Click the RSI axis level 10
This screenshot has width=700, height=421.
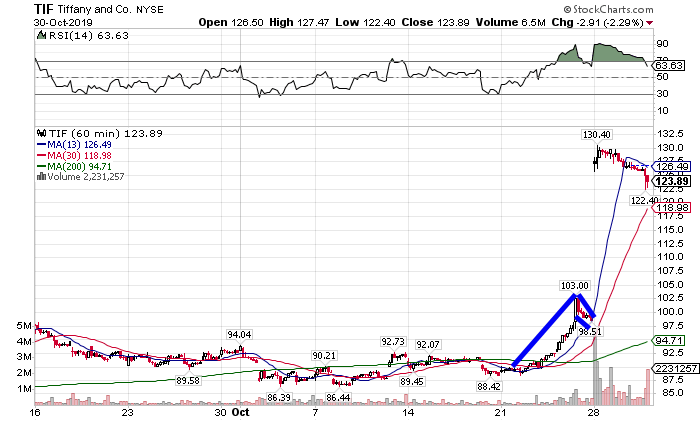(662, 111)
